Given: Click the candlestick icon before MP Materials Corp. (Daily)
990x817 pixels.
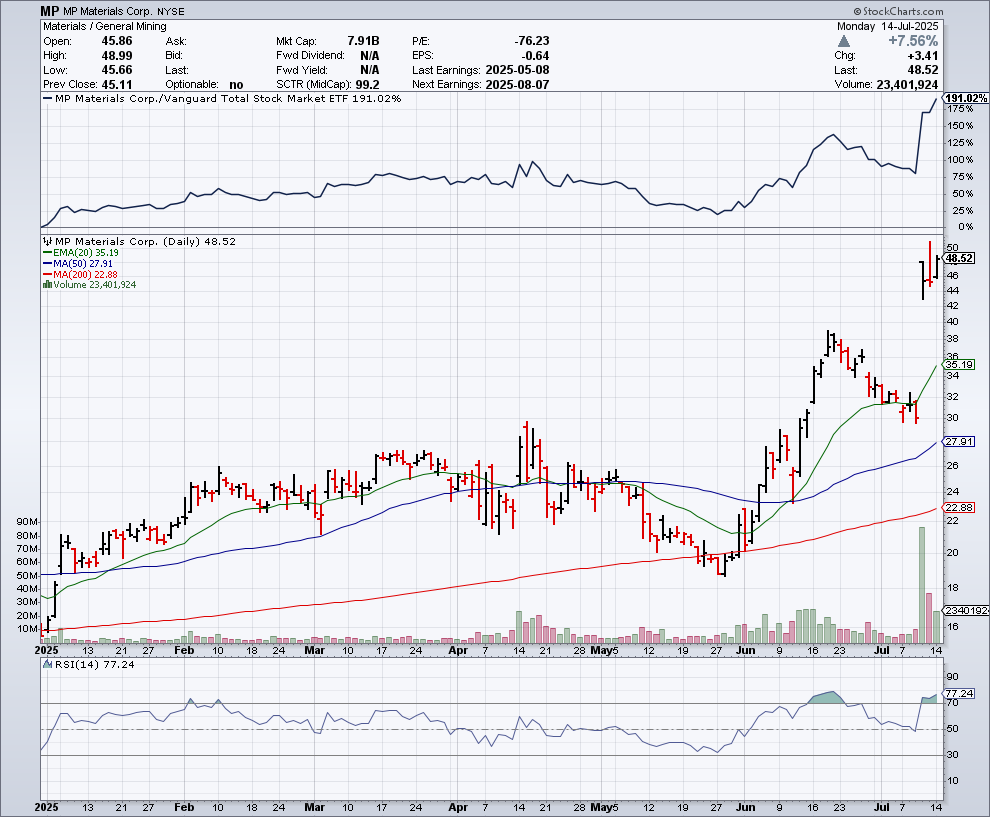Looking at the screenshot, I should 47,241.
